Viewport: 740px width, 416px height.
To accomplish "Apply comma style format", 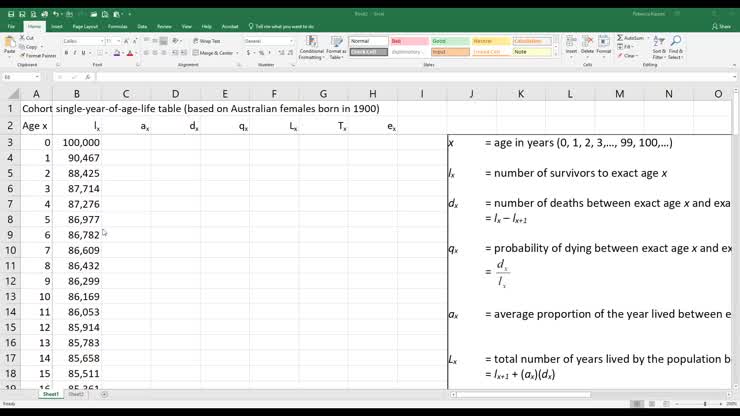I will point(269,53).
